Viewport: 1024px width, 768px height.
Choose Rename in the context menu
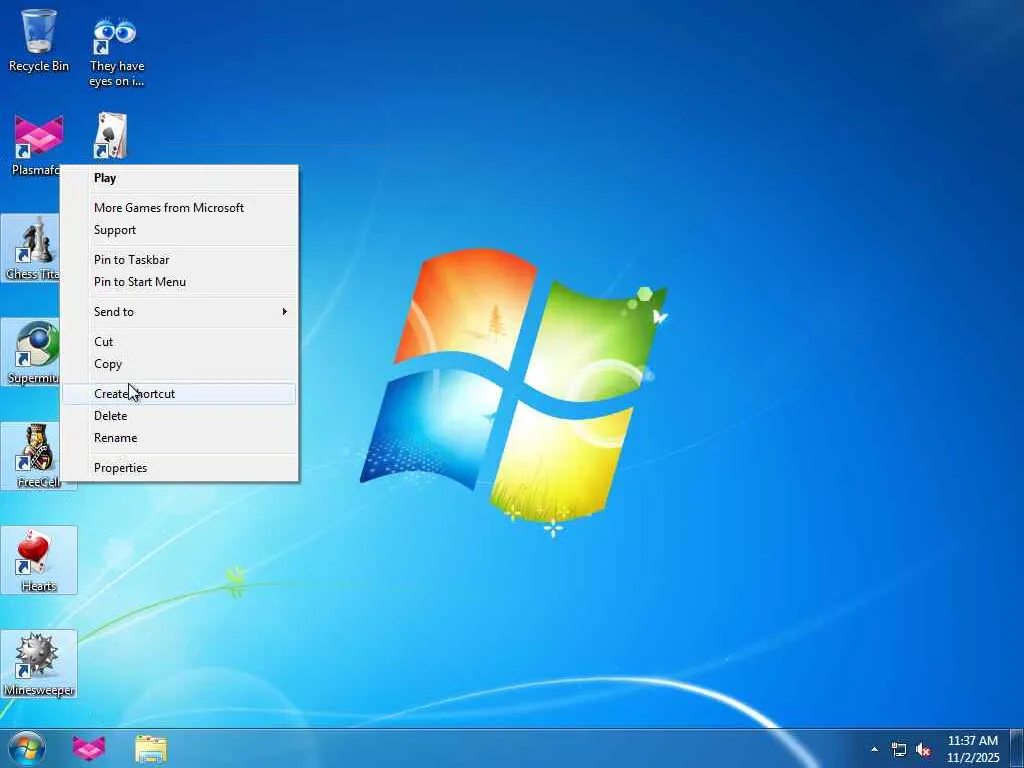click(179, 438)
